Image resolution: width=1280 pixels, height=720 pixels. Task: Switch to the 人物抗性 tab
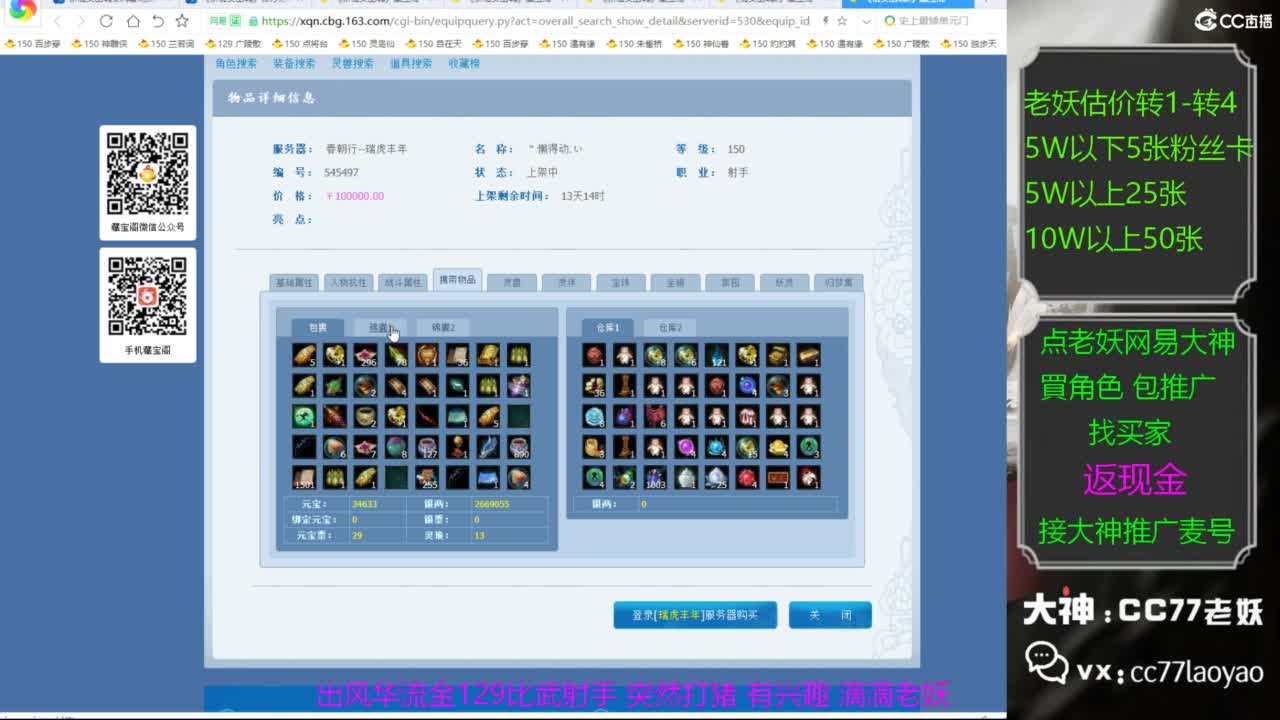[349, 283]
